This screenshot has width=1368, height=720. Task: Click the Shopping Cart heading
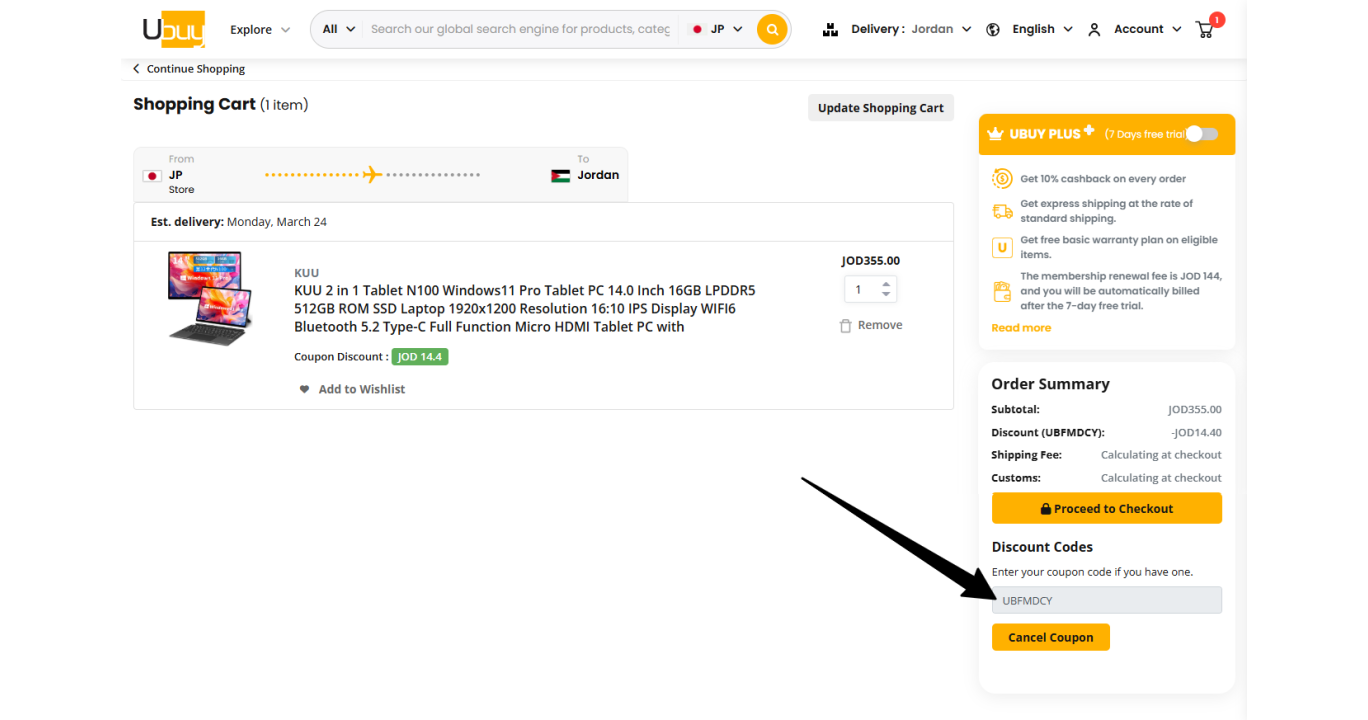pyautogui.click(x=194, y=104)
